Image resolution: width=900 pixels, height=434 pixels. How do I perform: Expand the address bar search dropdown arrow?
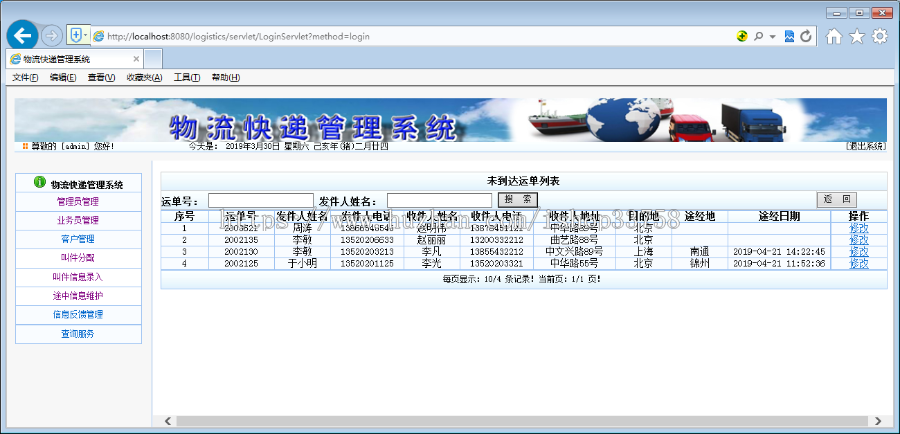[x=773, y=37]
